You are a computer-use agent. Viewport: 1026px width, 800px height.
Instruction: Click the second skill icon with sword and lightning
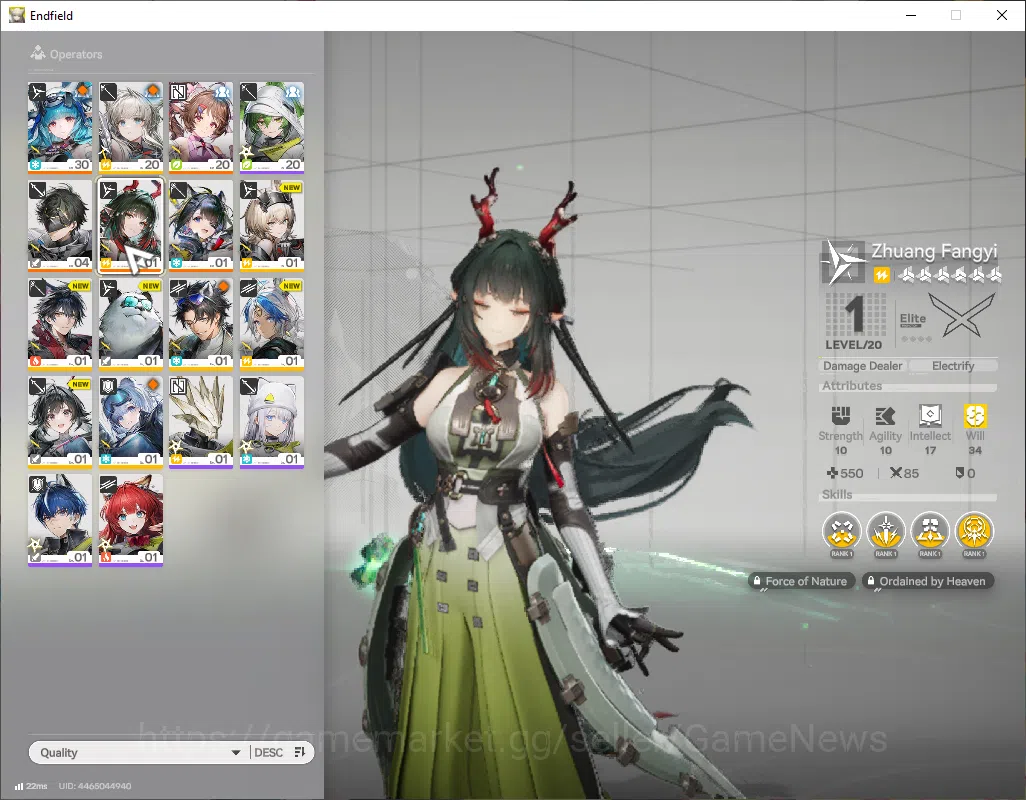pyautogui.click(x=885, y=531)
